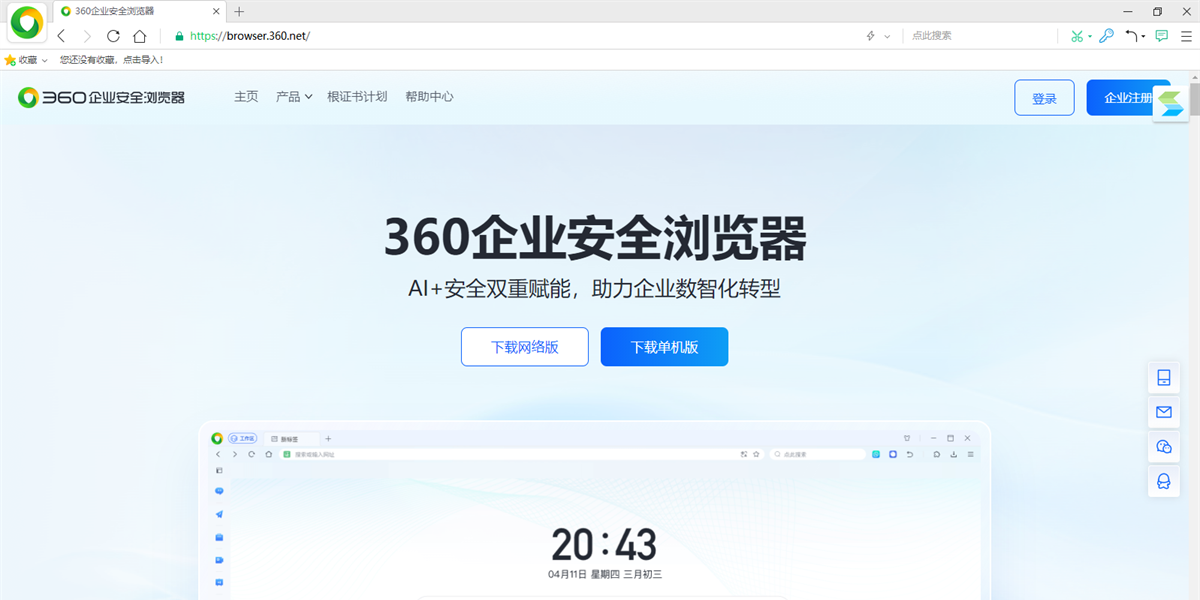1200x600 pixels.
Task: Expand the screenshot tool dropdown arrow
Action: [x=1089, y=35]
